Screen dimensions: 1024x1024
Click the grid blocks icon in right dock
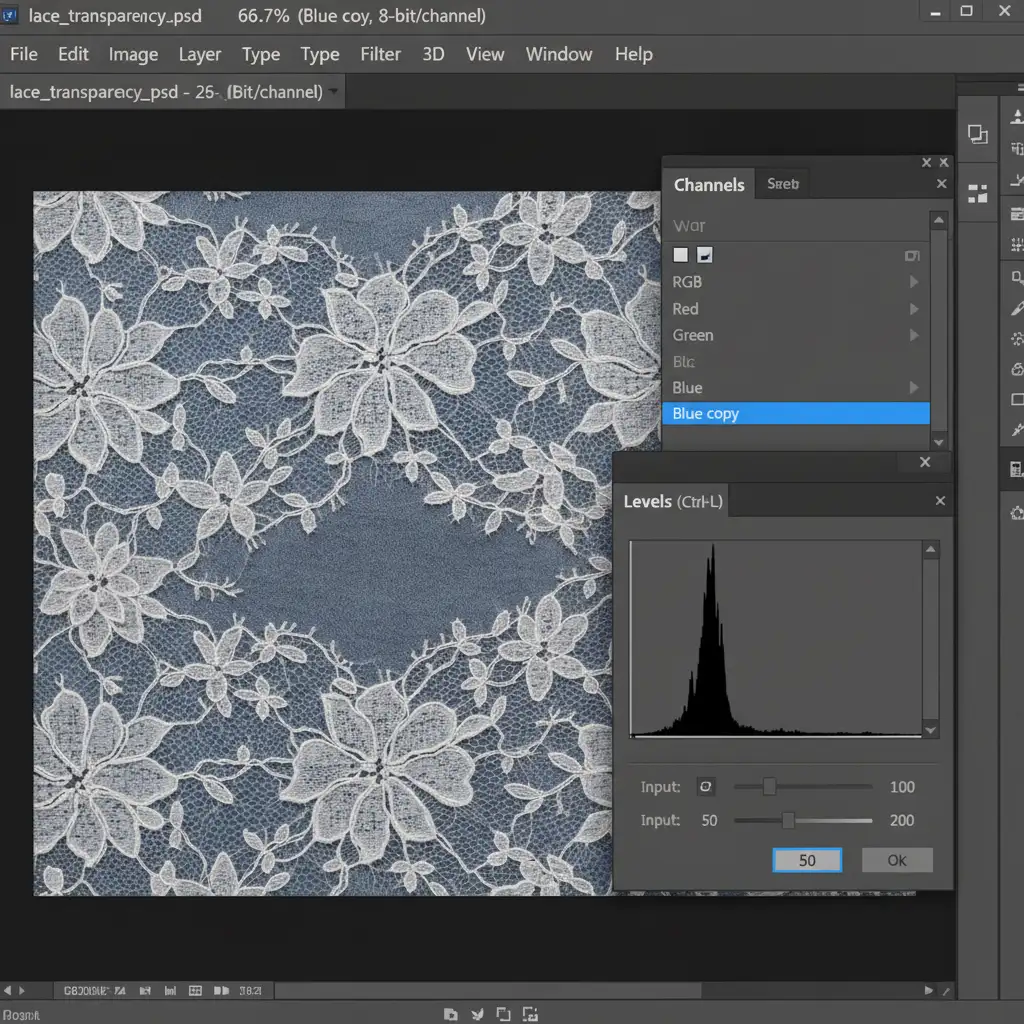(978, 194)
